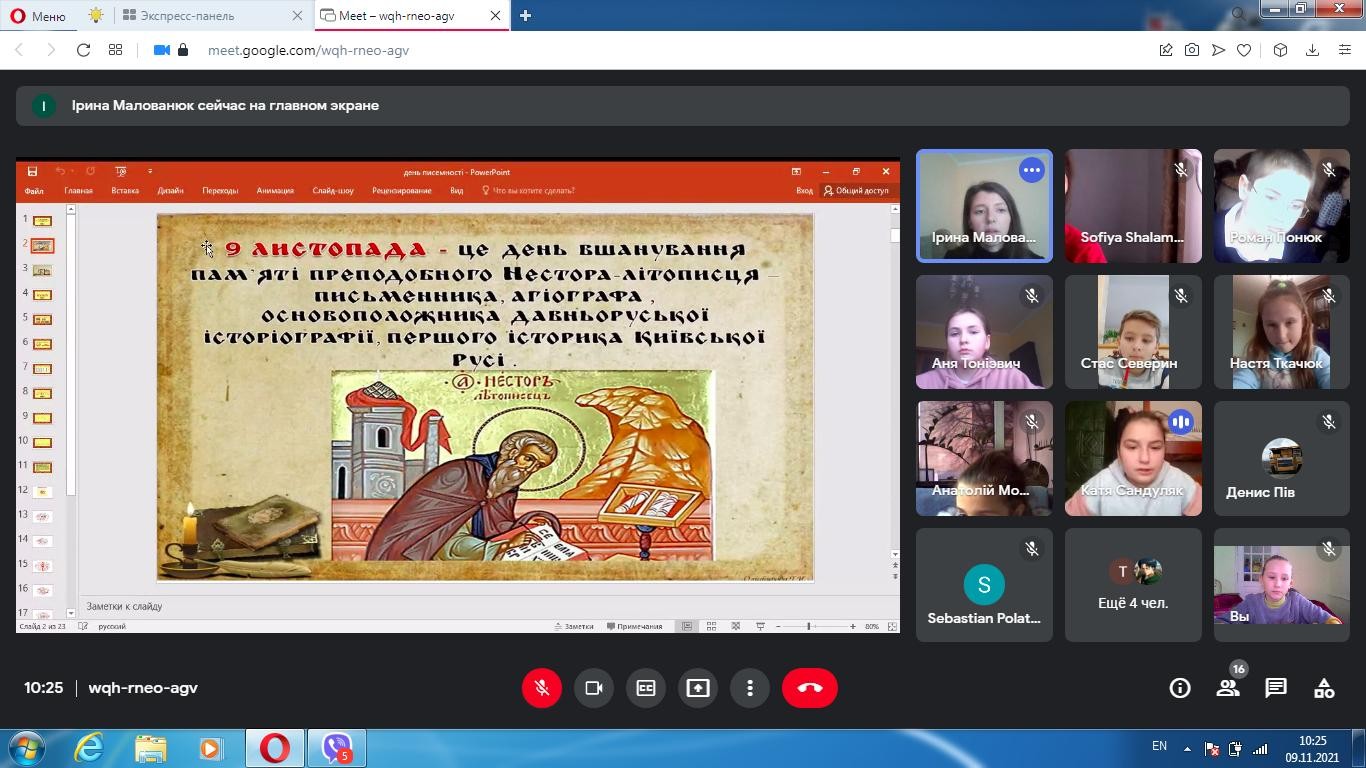
Task: Open Вставка tab in shared PowerPoint
Action: click(x=125, y=191)
